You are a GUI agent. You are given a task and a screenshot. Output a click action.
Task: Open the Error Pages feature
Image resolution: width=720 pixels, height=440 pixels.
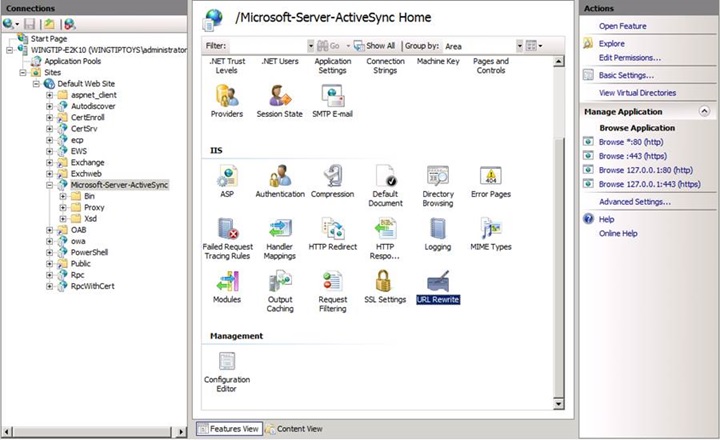point(491,181)
